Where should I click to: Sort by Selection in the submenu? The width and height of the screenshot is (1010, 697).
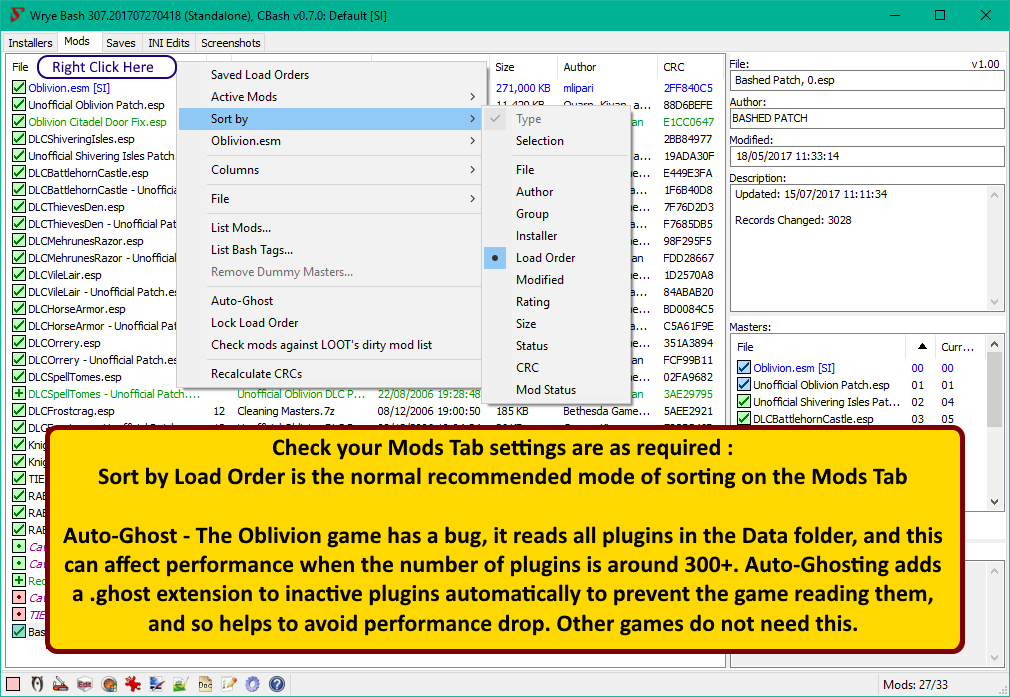tap(557, 141)
